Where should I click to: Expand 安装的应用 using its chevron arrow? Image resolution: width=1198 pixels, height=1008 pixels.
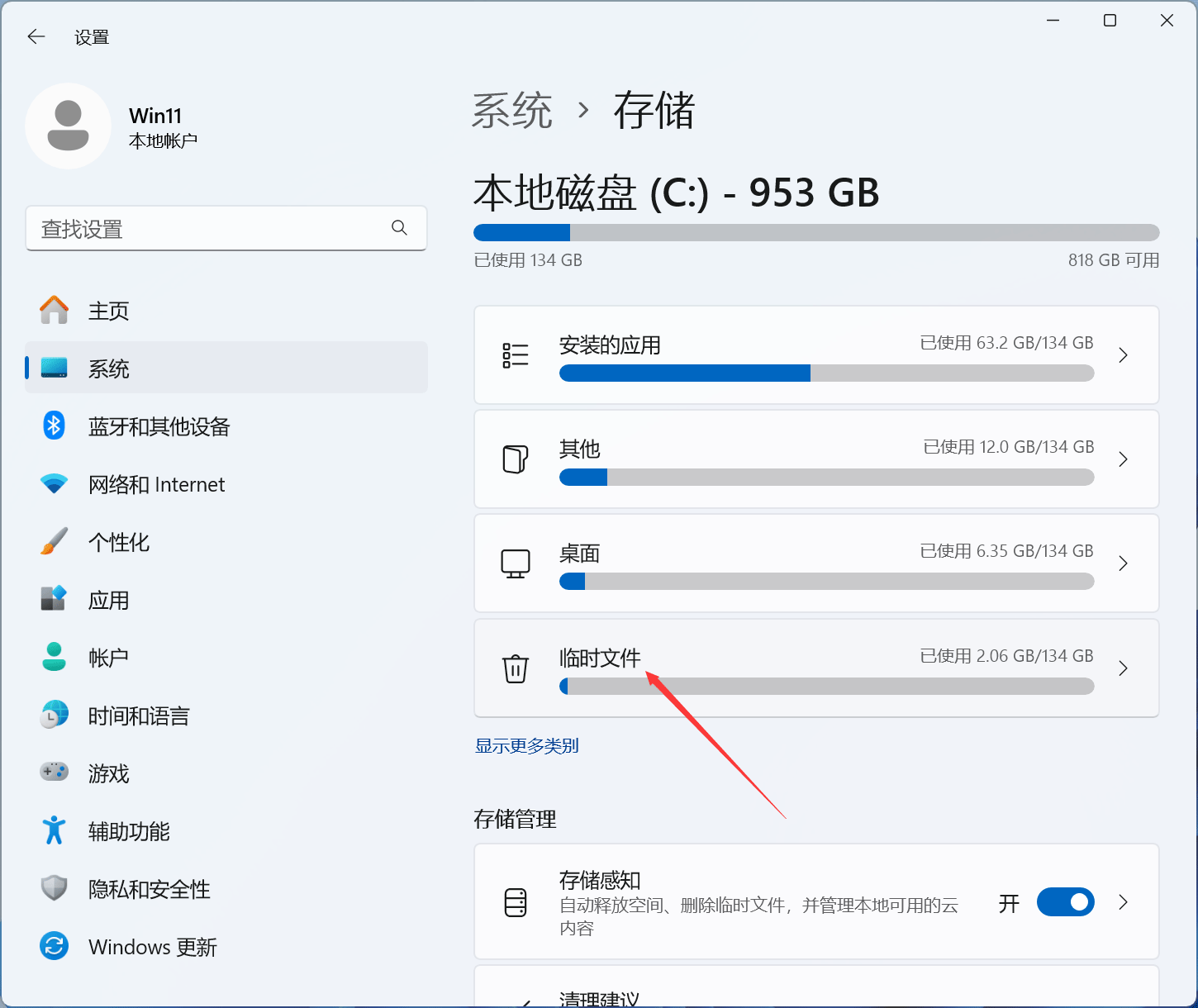pyautogui.click(x=1123, y=355)
